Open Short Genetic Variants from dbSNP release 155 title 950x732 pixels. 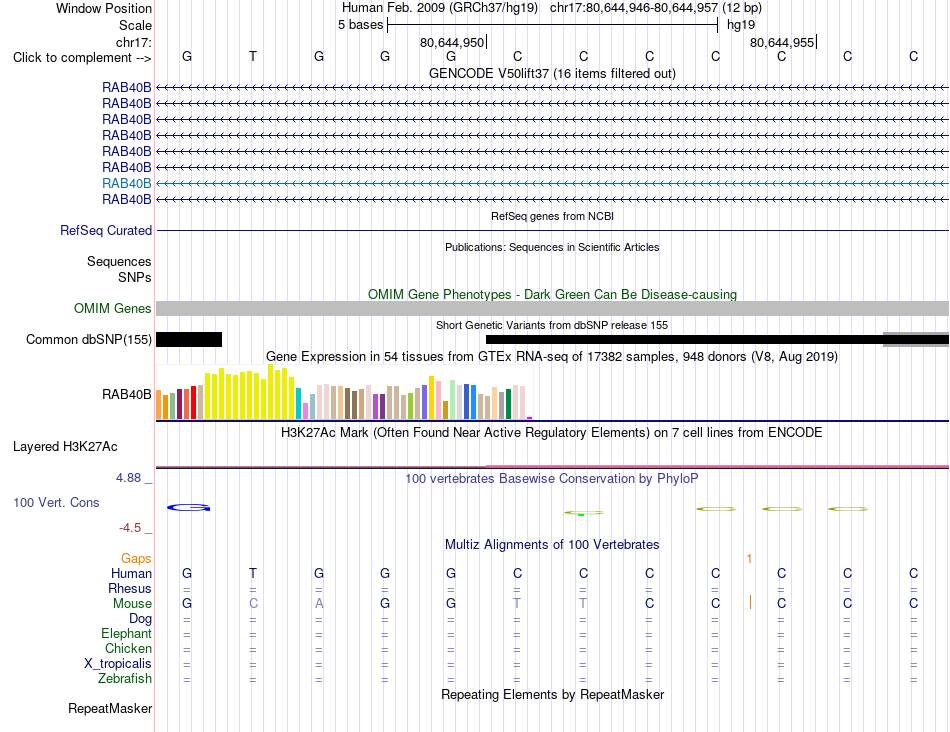(552, 325)
